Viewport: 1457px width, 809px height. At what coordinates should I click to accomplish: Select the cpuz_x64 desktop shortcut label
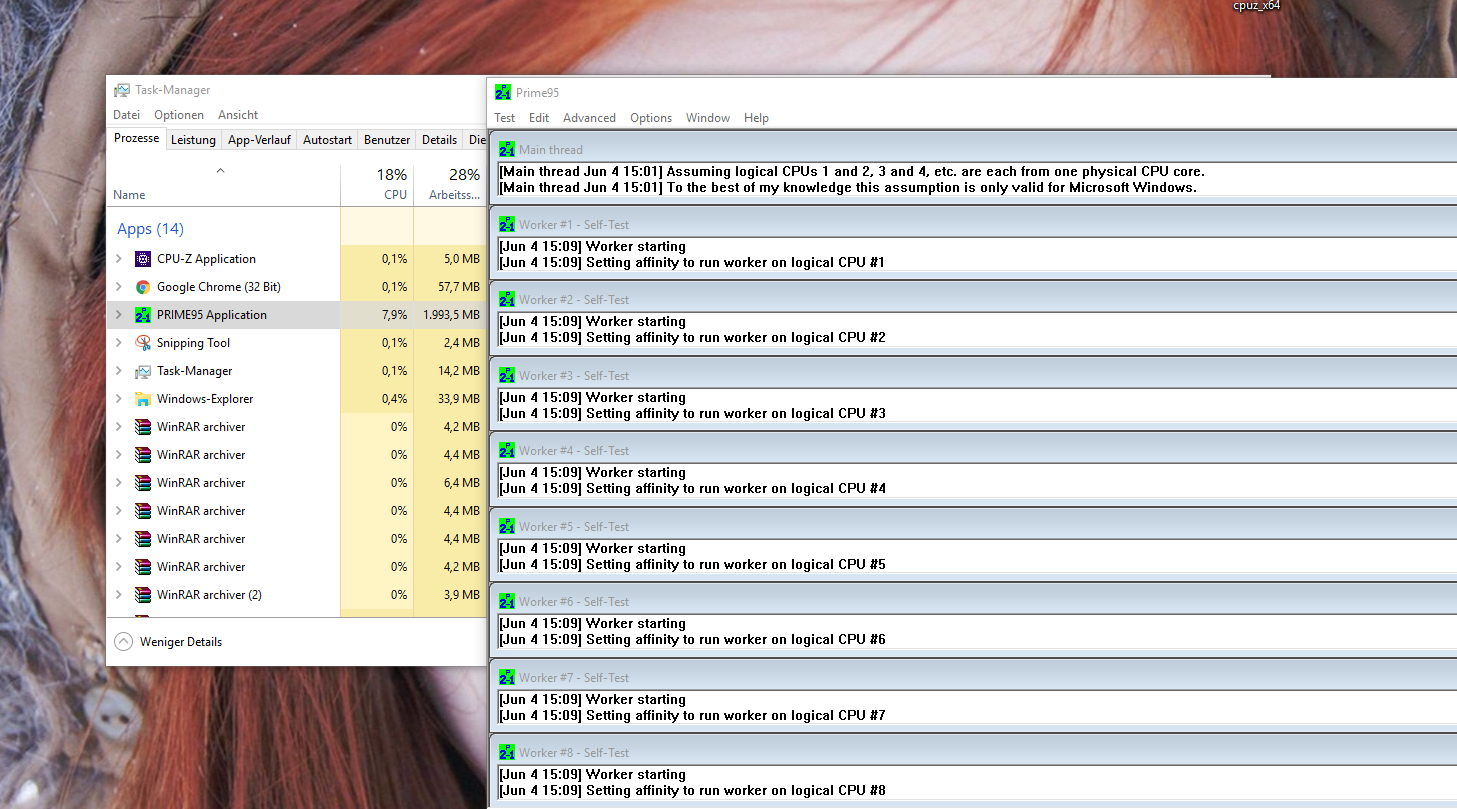click(1257, 5)
